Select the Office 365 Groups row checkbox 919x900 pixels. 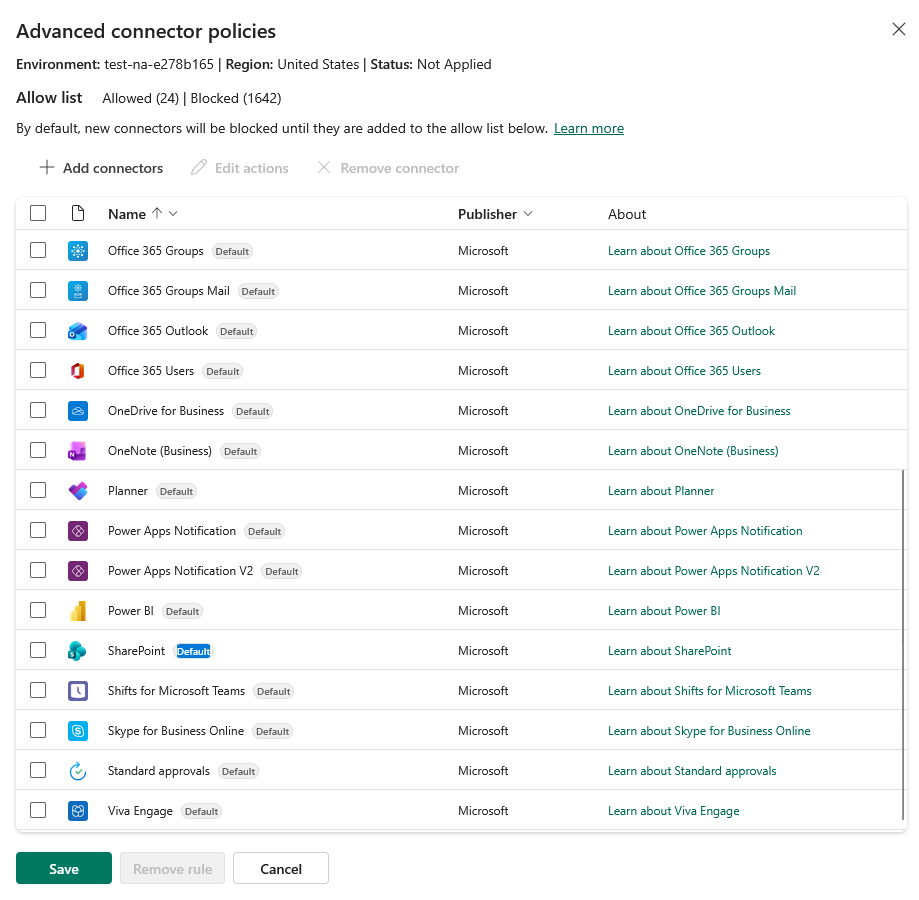pos(38,250)
